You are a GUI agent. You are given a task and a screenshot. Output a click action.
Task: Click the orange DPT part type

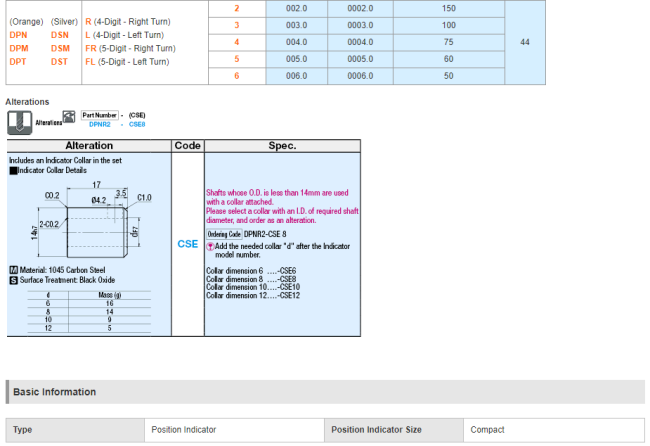point(18,61)
